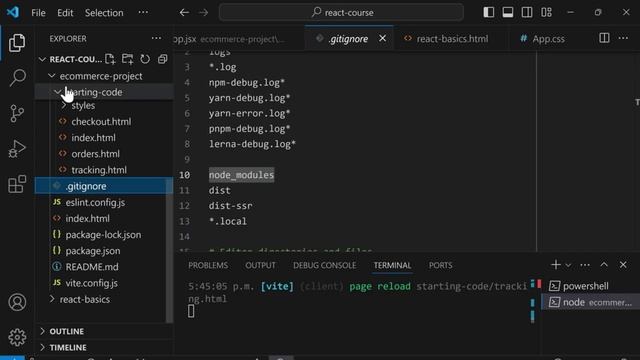Switch to the DEBUG CONSOLE panel tab
The width and height of the screenshot is (640, 360).
pos(324,265)
